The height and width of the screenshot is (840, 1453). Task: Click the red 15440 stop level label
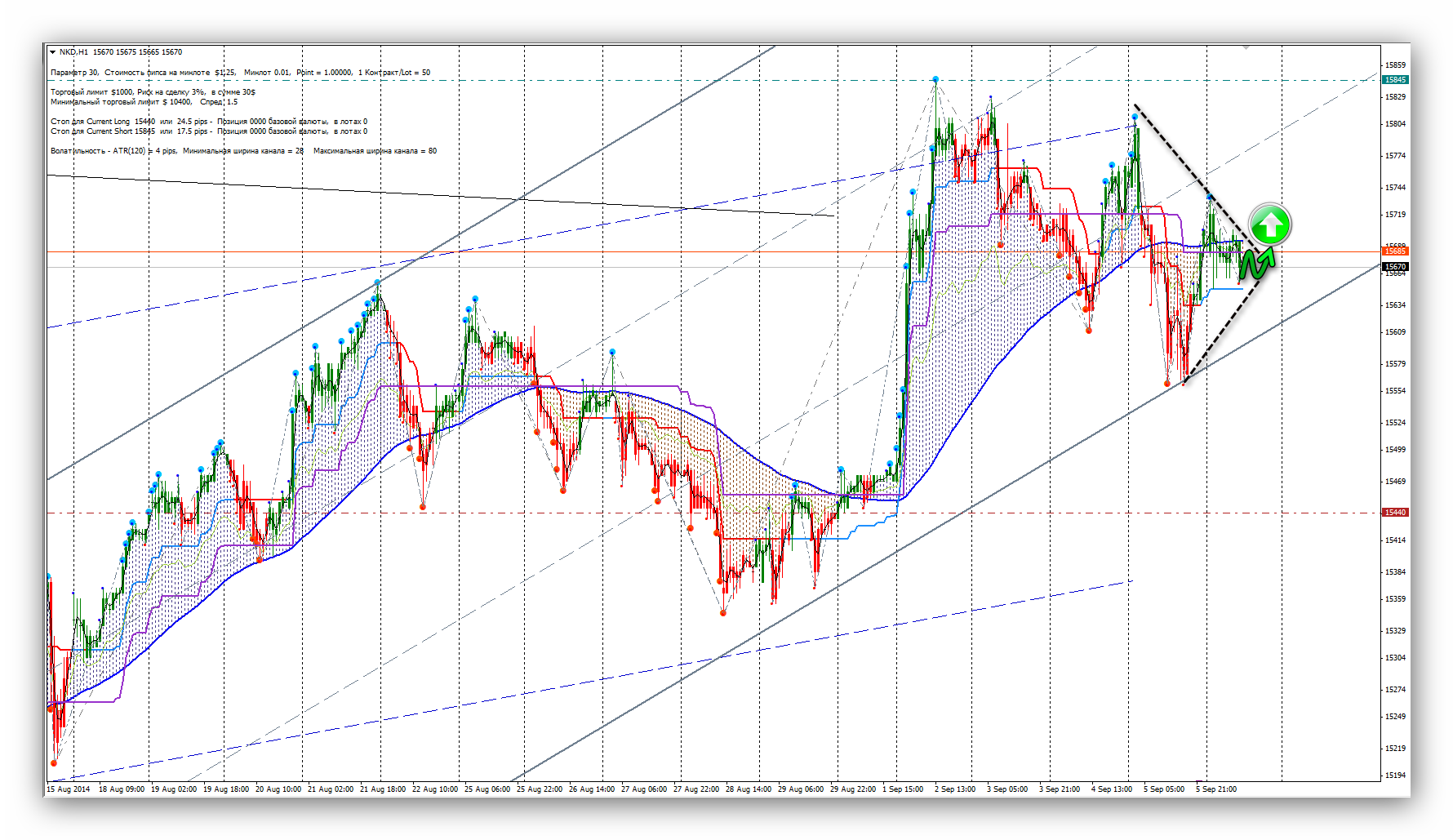pos(1395,513)
